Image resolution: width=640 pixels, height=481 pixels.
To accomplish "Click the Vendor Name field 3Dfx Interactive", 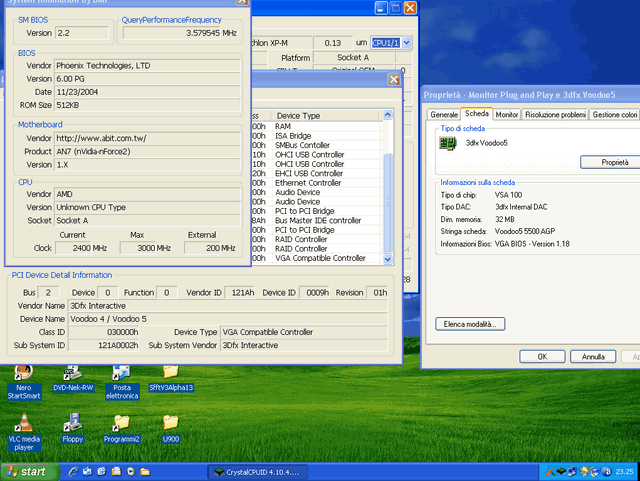I will [x=228, y=306].
